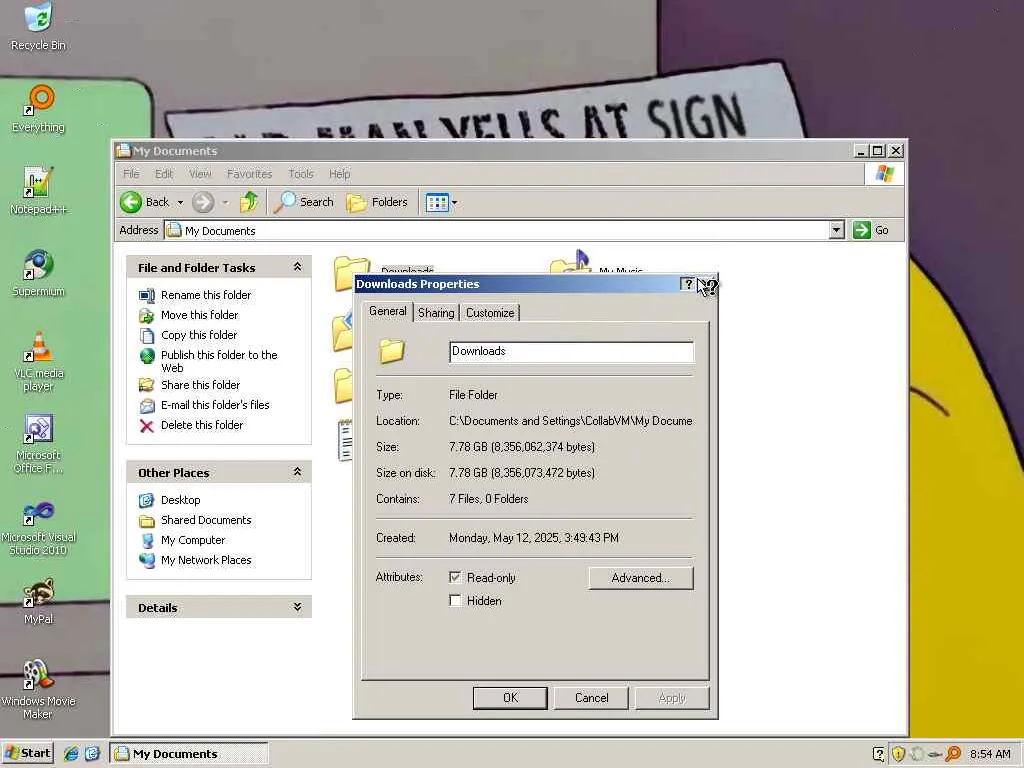Viewport: 1024px width, 768px height.
Task: Click the Shared Documents folder icon
Action: [146, 520]
